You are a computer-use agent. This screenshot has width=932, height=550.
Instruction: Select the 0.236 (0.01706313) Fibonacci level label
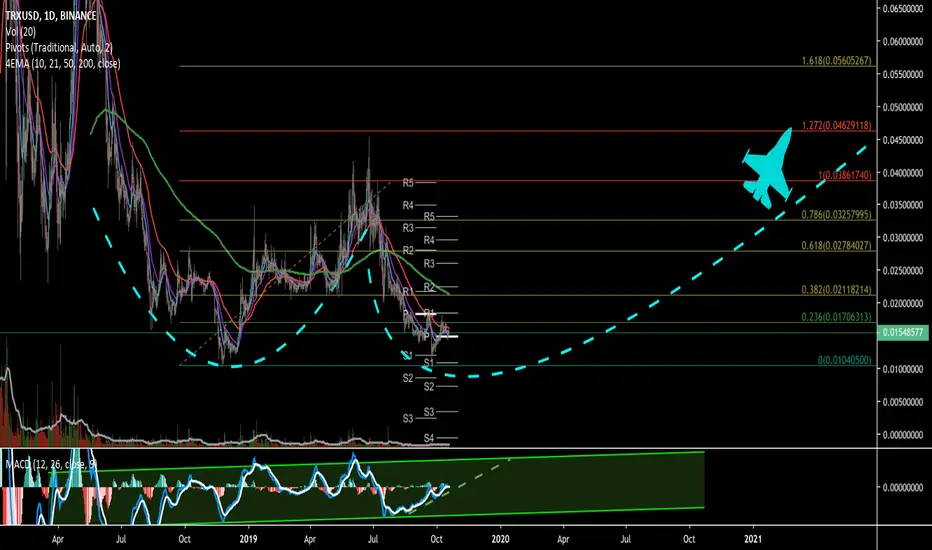[836, 317]
